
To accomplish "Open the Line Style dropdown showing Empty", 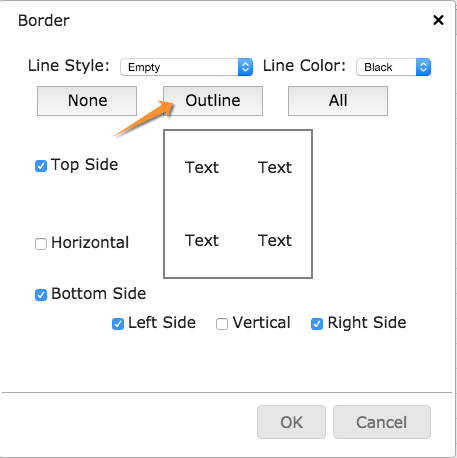I will (x=186, y=67).
